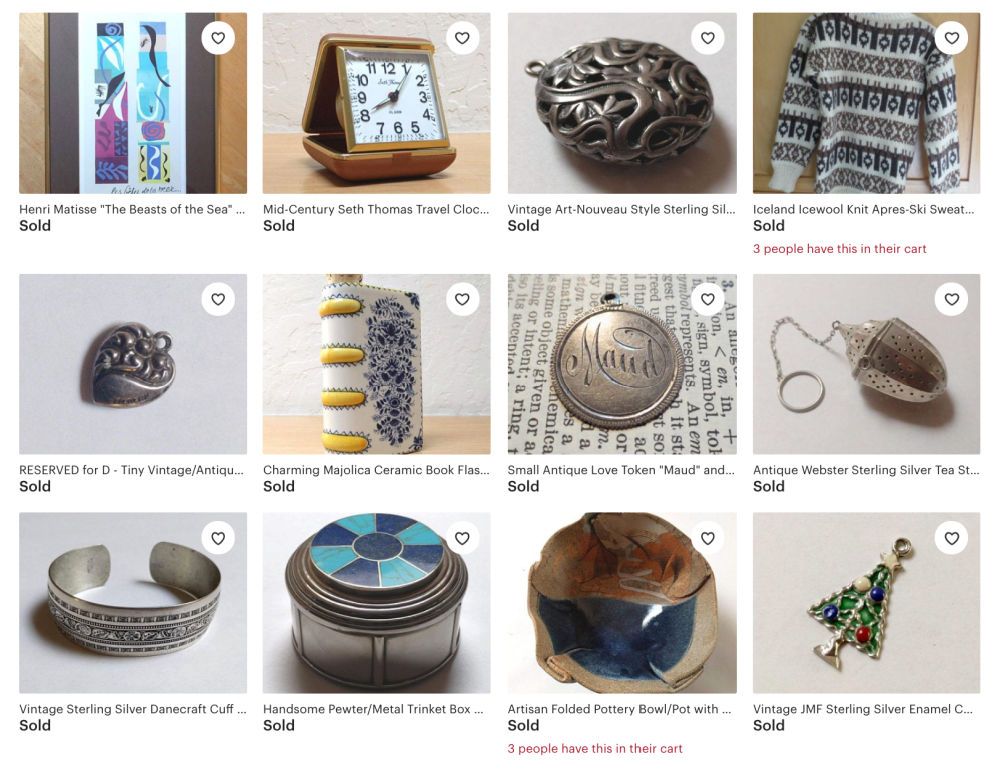This screenshot has height=769, width=1000.
Task: Favorite the Seth Thomas travel clock
Action: (462, 38)
